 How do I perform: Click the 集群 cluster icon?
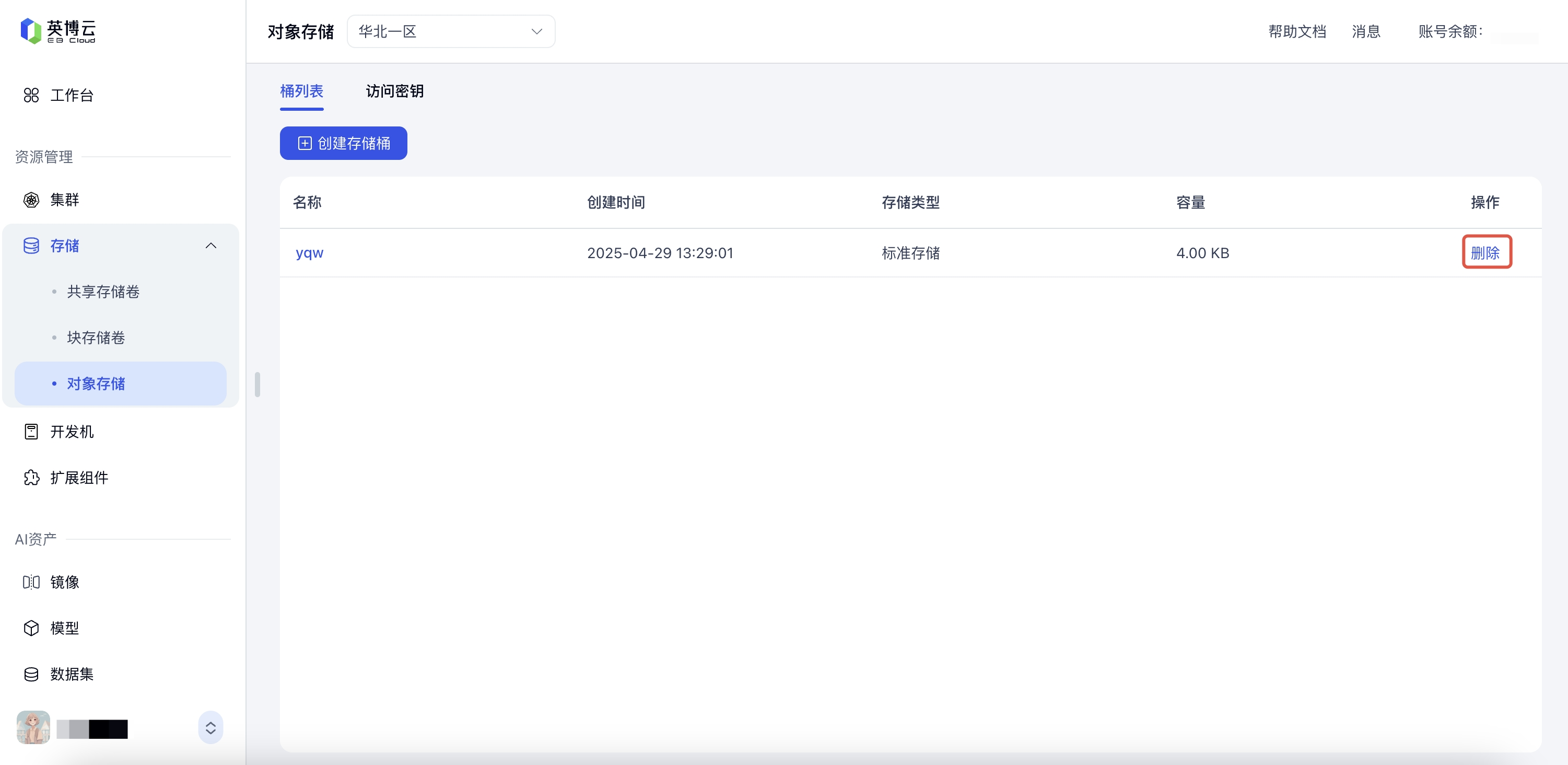pos(31,200)
